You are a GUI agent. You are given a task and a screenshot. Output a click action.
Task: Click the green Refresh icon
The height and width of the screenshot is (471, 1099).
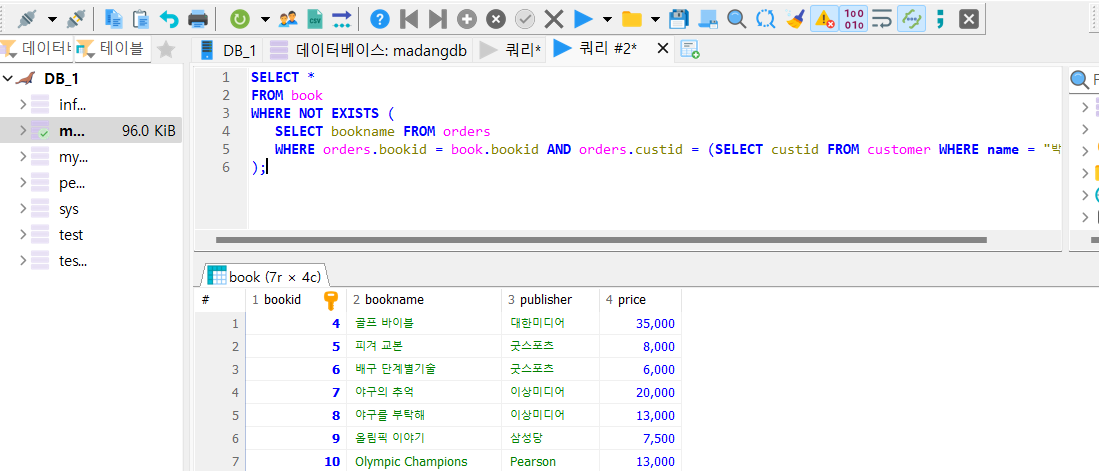[240, 19]
